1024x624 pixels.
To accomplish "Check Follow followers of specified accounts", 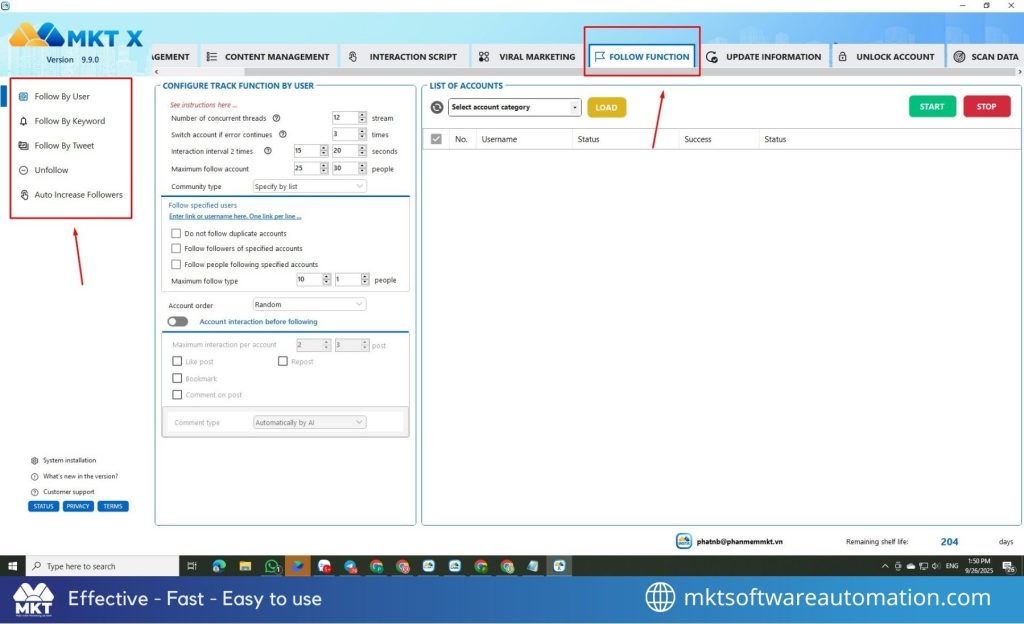I will pyautogui.click(x=176, y=249).
